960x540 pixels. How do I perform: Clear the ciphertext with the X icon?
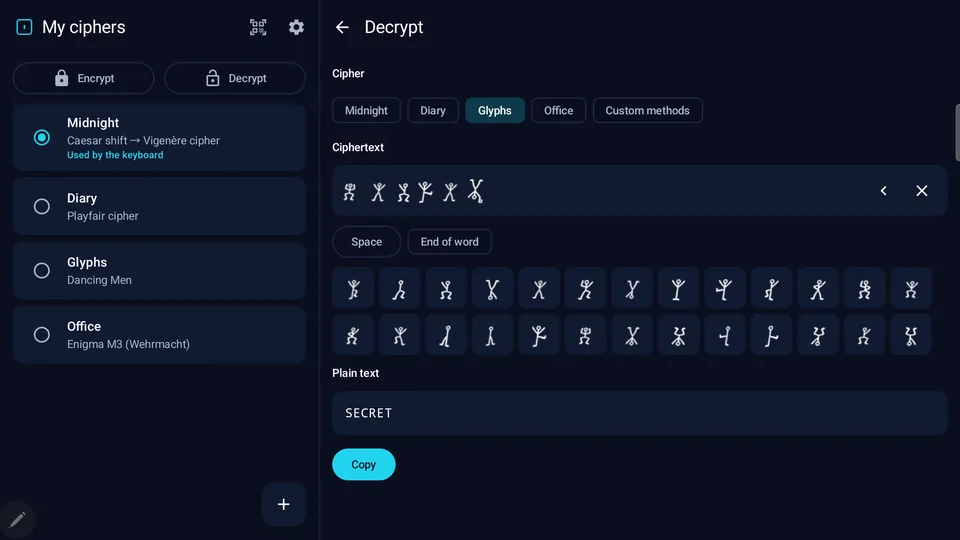pyautogui.click(x=921, y=191)
